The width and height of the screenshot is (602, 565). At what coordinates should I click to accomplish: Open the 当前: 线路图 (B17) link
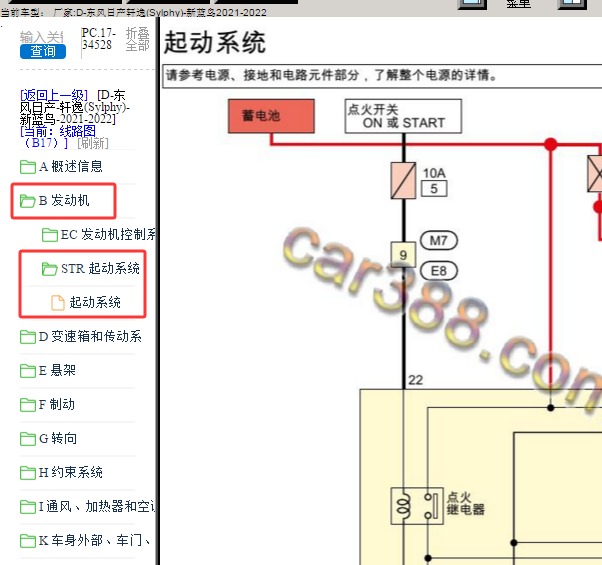pyautogui.click(x=58, y=137)
